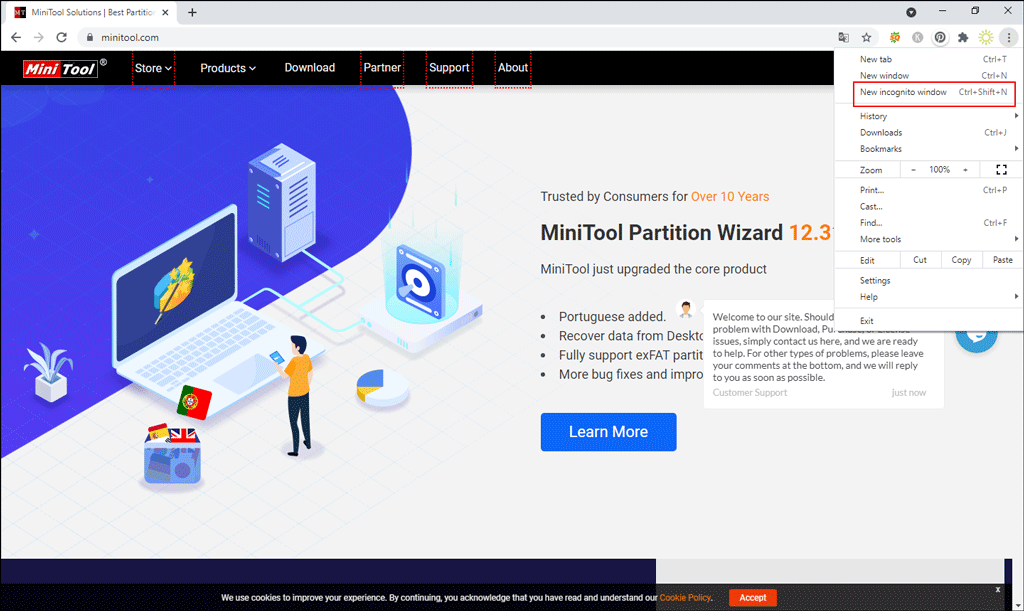
Task: Go back to the previous page
Action: [16, 37]
